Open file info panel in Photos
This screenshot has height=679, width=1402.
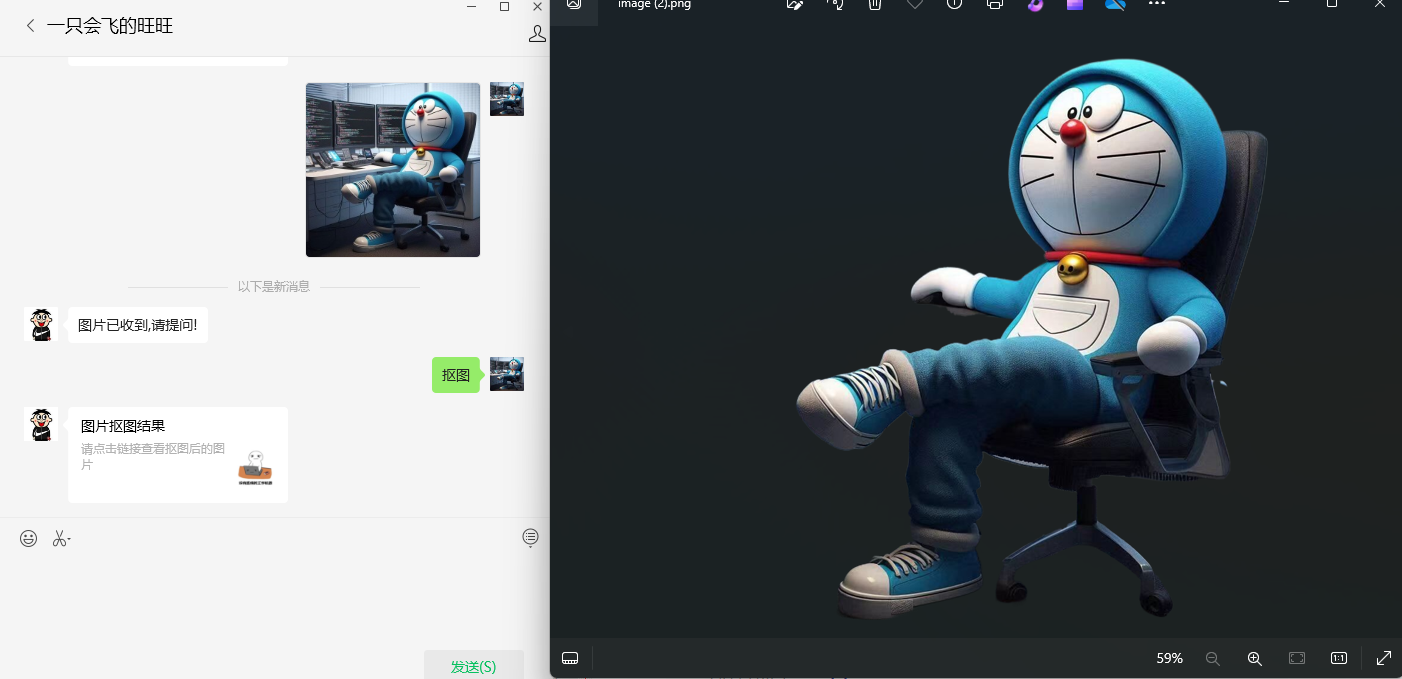coord(955,5)
